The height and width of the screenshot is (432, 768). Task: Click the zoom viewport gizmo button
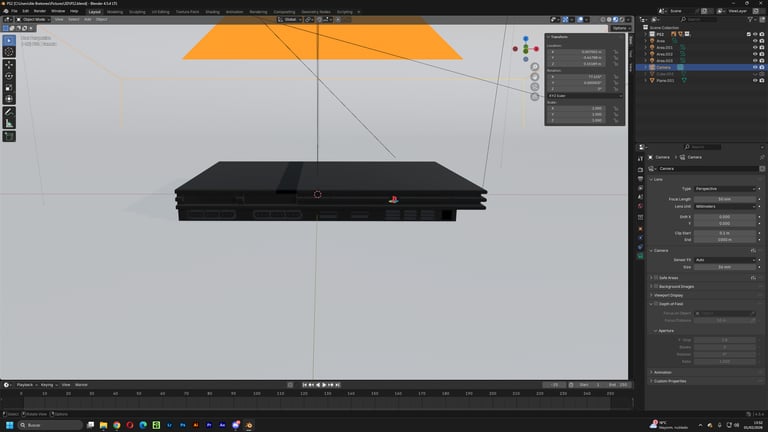coord(535,67)
